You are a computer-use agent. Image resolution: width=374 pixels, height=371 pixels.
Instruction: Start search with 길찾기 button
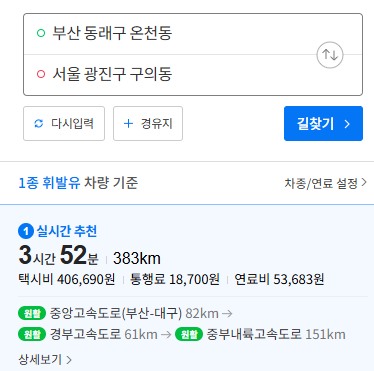pos(323,124)
